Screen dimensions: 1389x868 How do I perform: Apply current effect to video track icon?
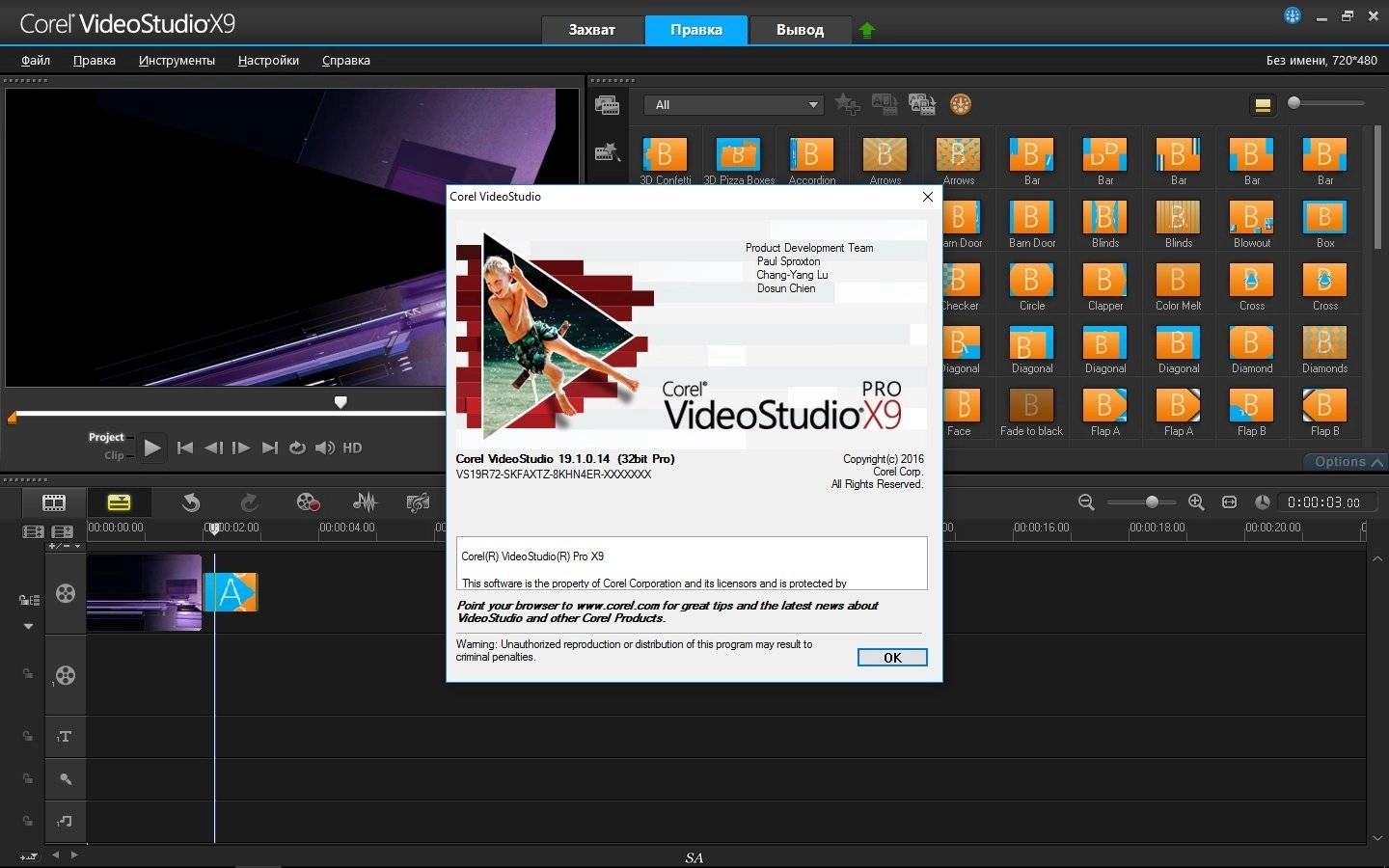pyautogui.click(x=885, y=103)
